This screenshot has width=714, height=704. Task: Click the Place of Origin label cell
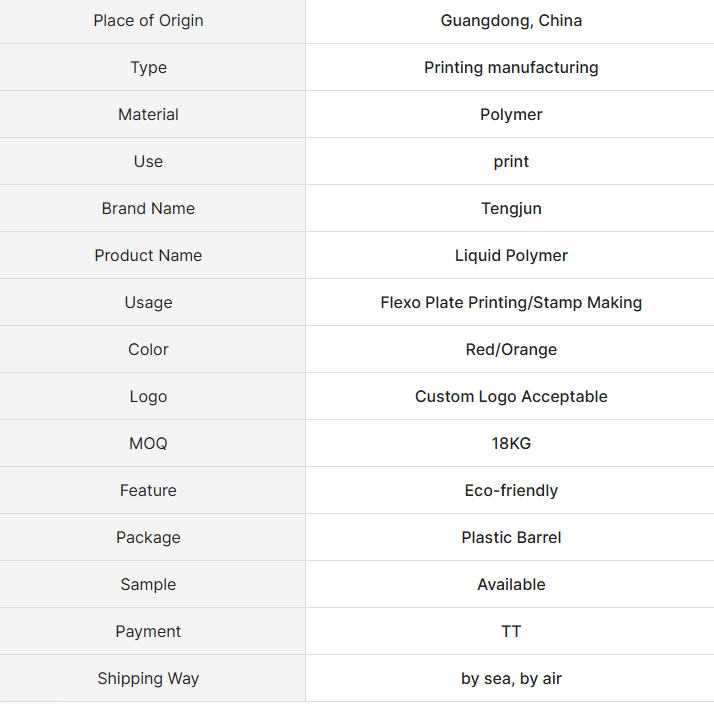pos(148,21)
